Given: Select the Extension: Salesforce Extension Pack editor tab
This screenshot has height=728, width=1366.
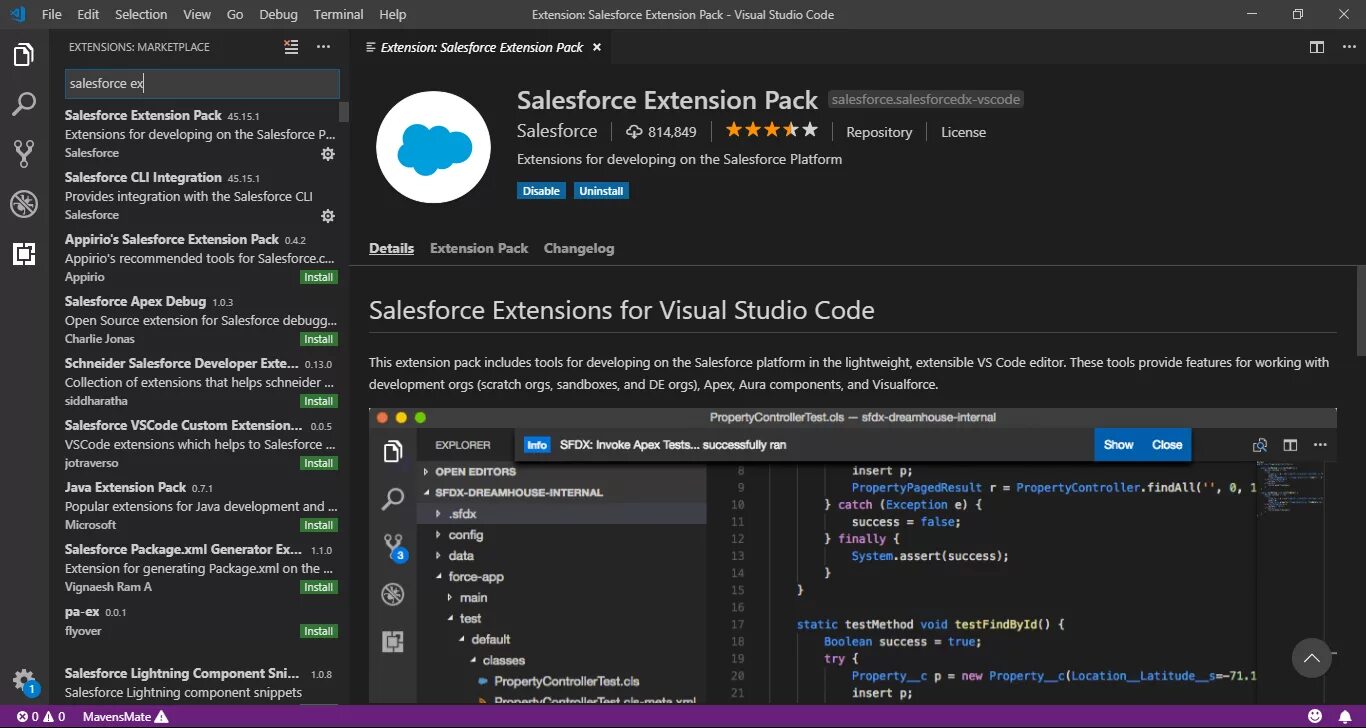Looking at the screenshot, I should [x=481, y=47].
